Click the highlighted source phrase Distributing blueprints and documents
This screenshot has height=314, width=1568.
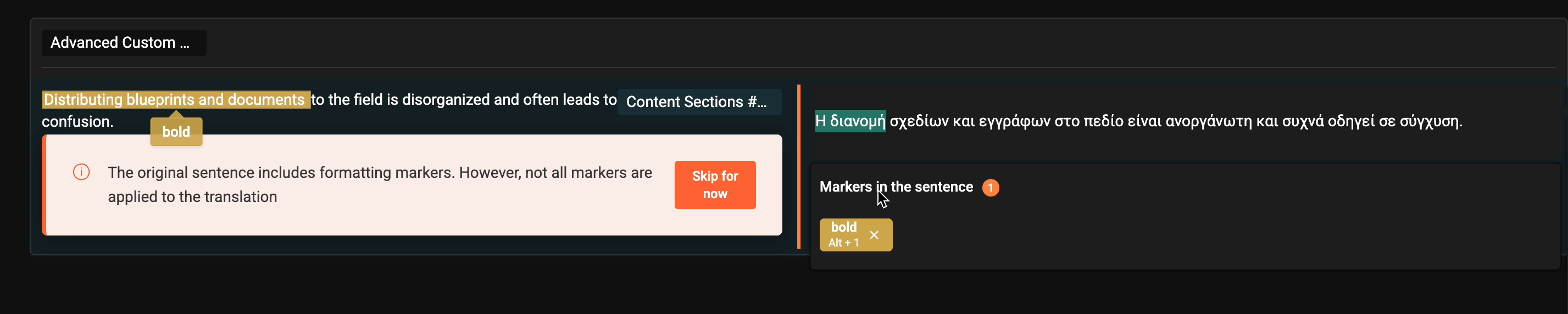175,100
